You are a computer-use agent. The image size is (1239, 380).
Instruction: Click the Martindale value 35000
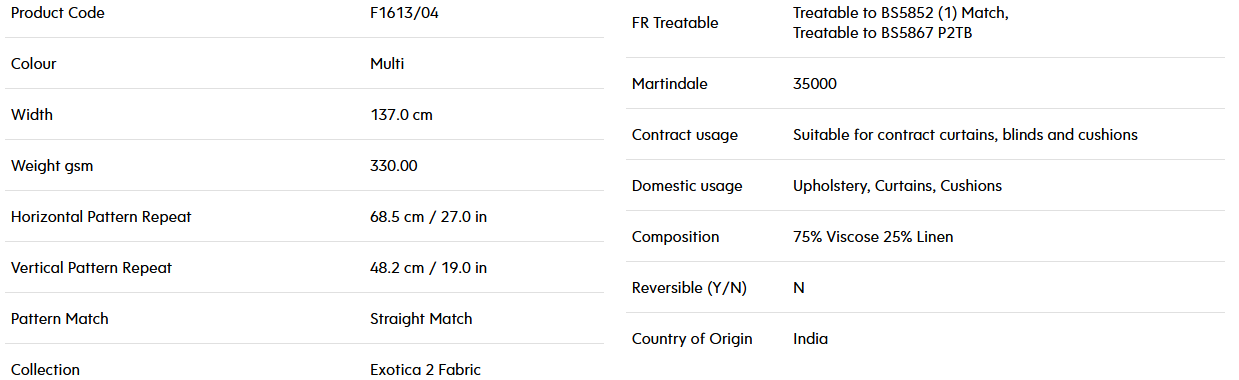[815, 84]
